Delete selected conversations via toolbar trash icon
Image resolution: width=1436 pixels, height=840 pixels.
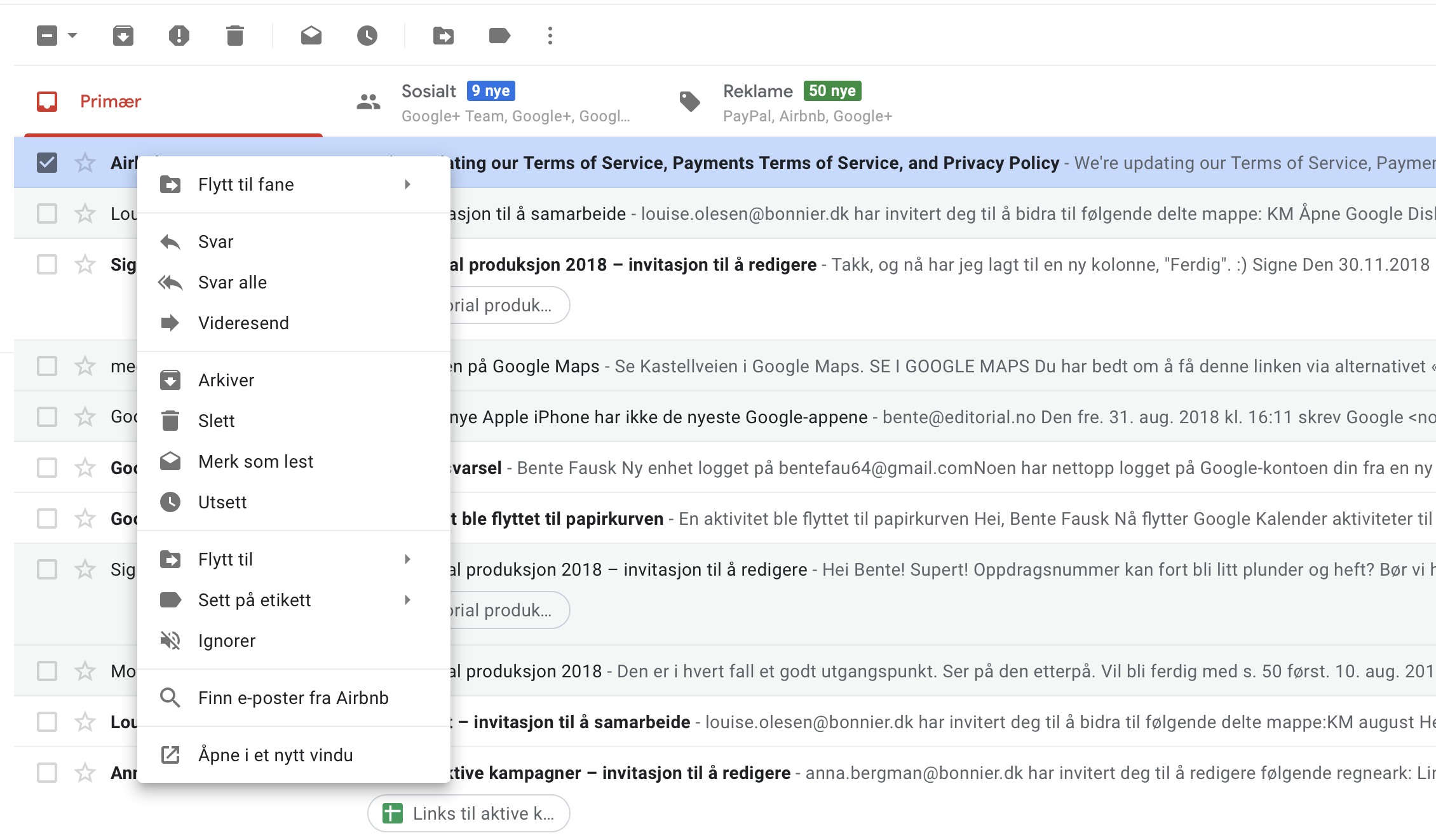click(234, 36)
